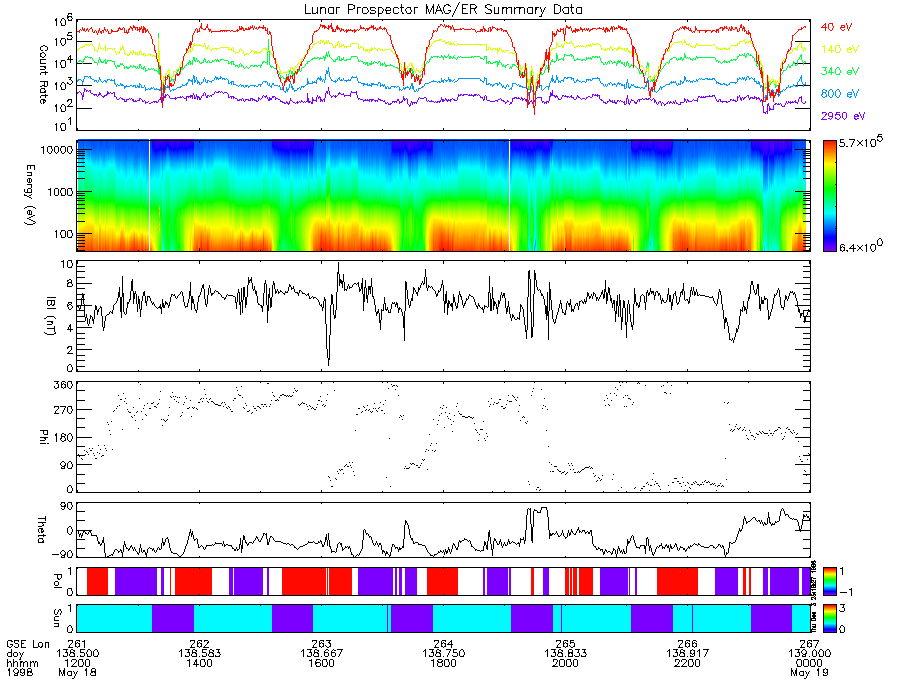The image size is (900, 700).
Task: Click the "May 18" date label
Action: (77, 672)
